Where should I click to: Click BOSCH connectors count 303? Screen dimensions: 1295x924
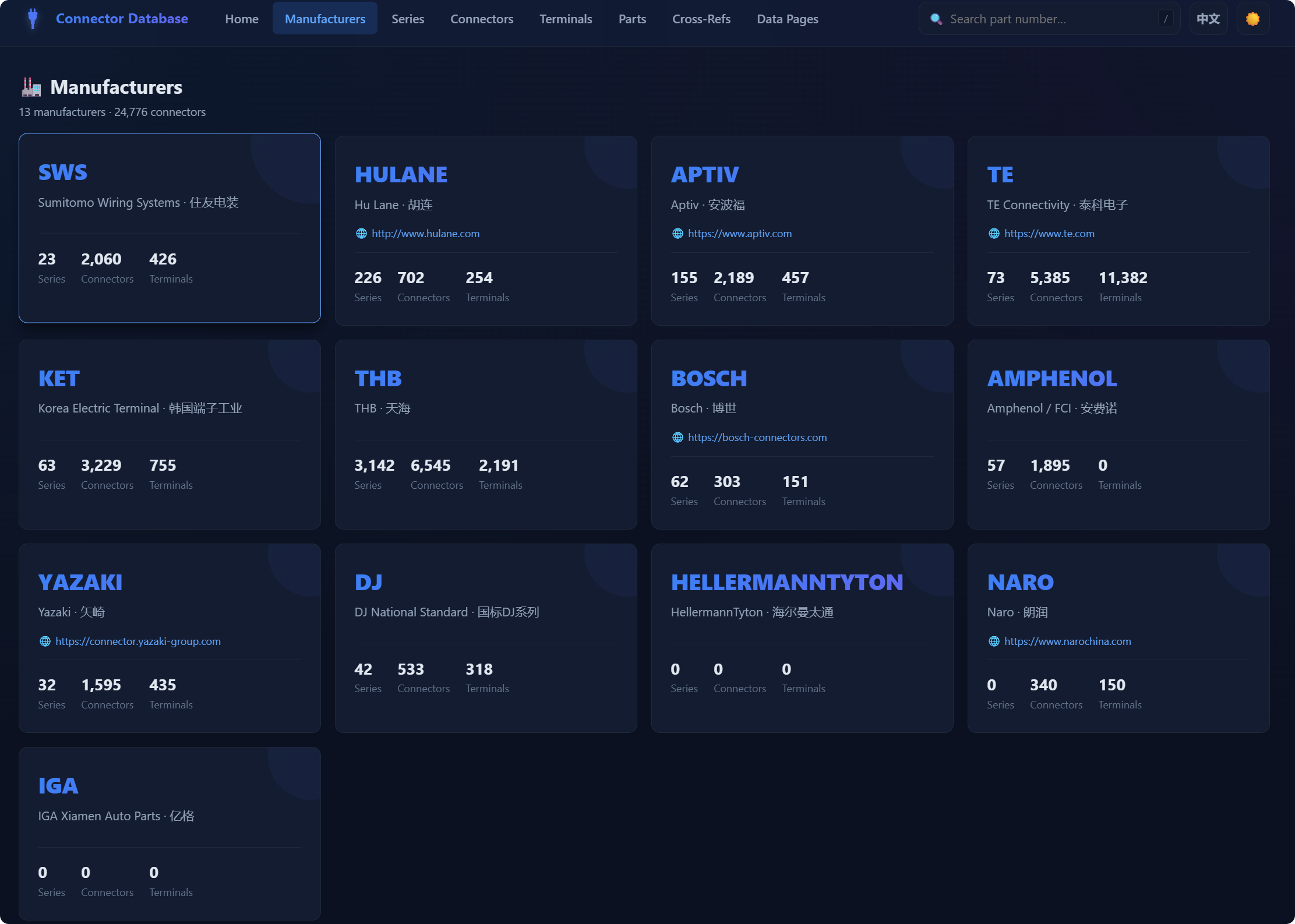pos(727,482)
